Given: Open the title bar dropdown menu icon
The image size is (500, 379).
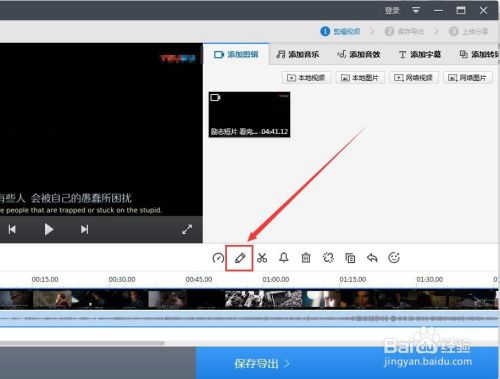Looking at the screenshot, I should pos(416,10).
